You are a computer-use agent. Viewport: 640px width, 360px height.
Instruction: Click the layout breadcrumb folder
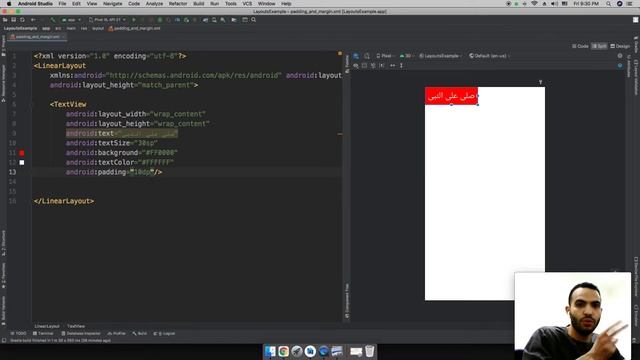pyautogui.click(x=98, y=29)
